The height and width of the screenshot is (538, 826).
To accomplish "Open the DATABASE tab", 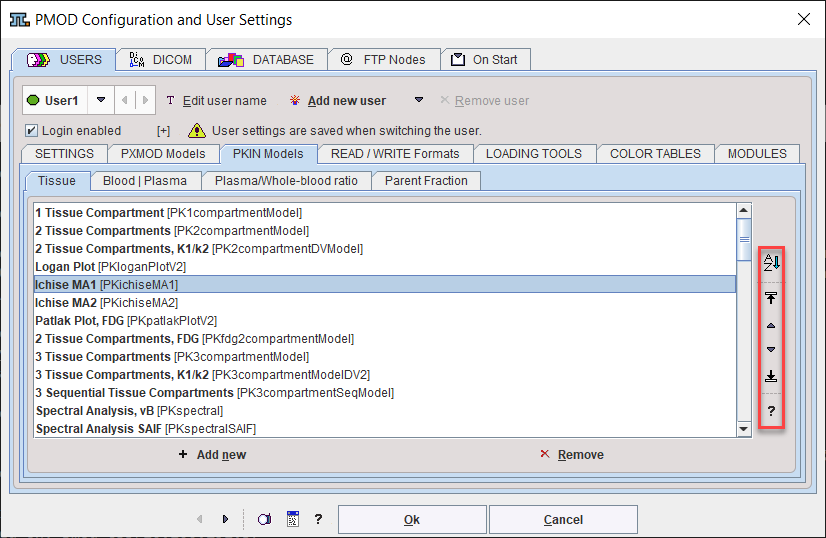I will 267,60.
